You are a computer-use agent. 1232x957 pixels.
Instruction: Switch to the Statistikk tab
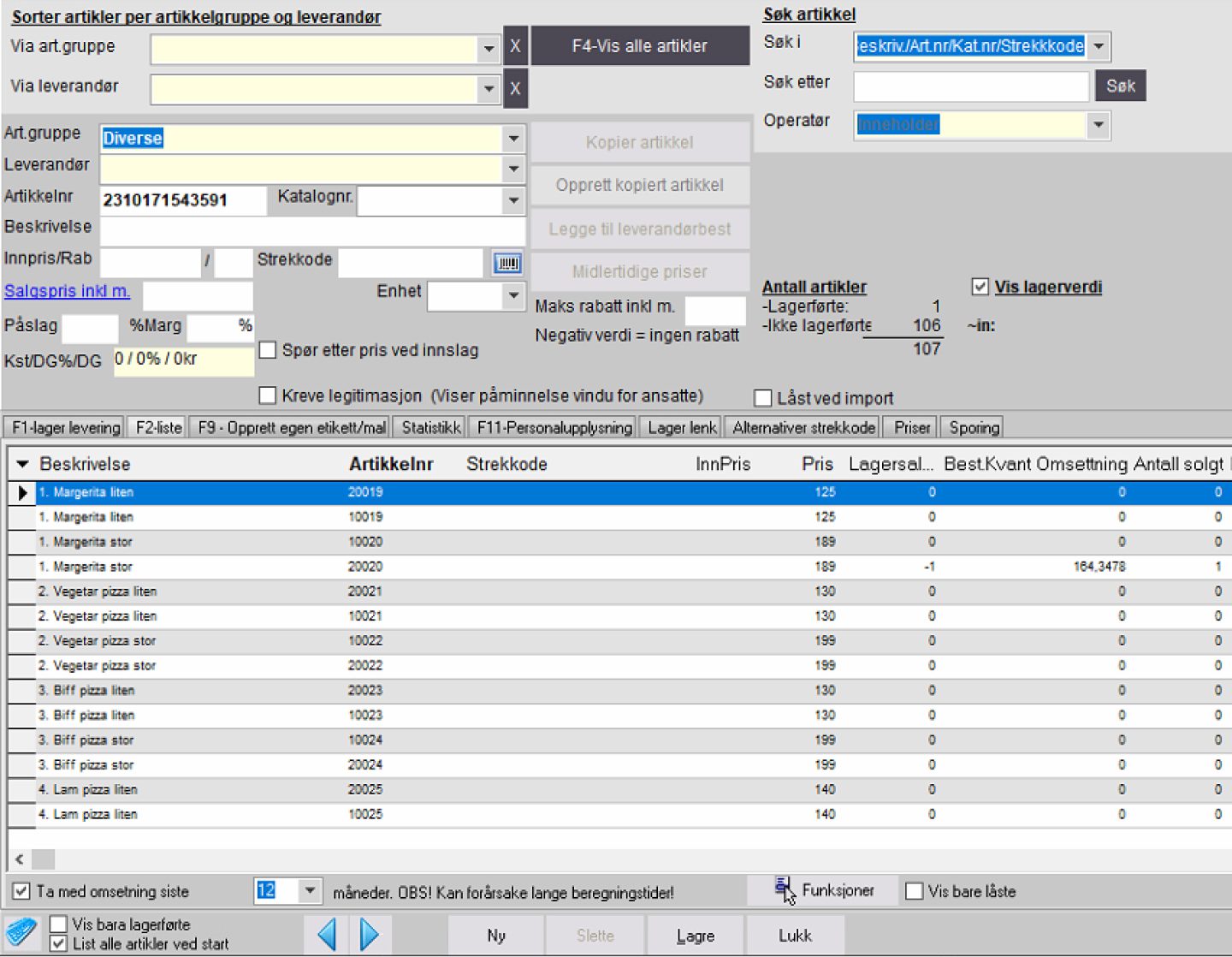(x=431, y=427)
